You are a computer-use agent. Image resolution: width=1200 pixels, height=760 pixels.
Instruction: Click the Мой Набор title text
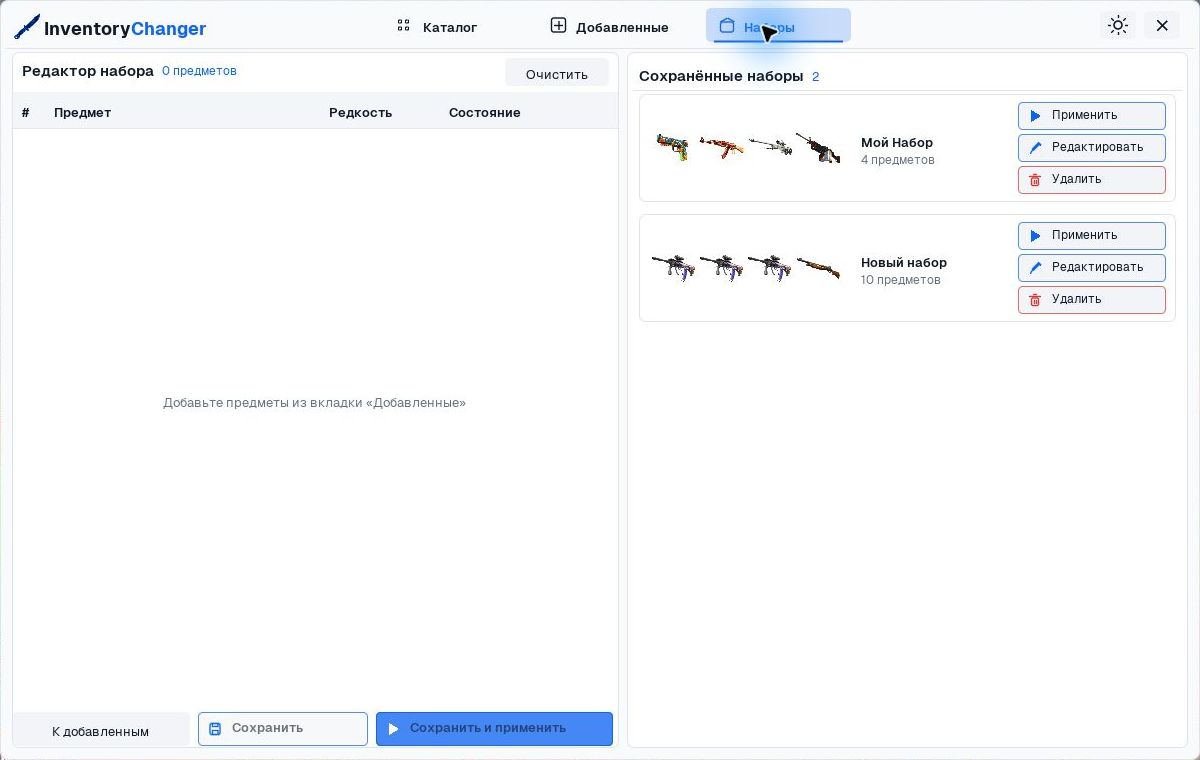click(x=897, y=142)
